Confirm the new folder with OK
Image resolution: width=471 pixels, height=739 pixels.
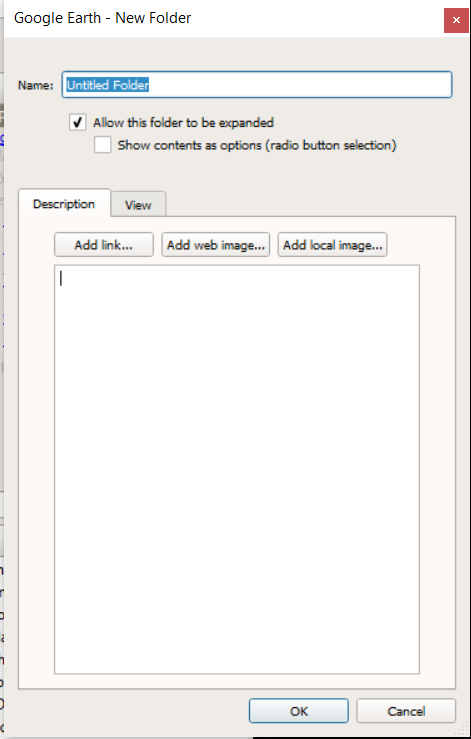(x=299, y=711)
